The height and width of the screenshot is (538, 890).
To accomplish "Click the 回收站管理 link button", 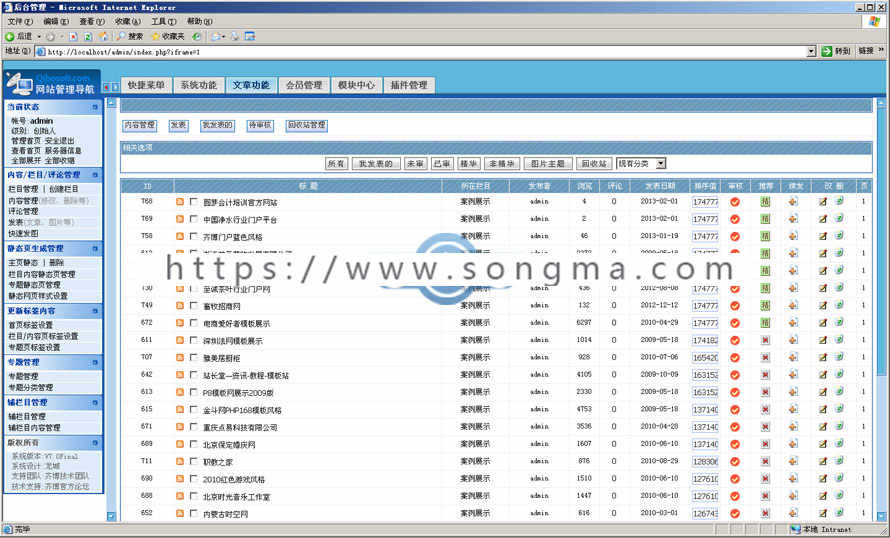I will click(x=307, y=125).
